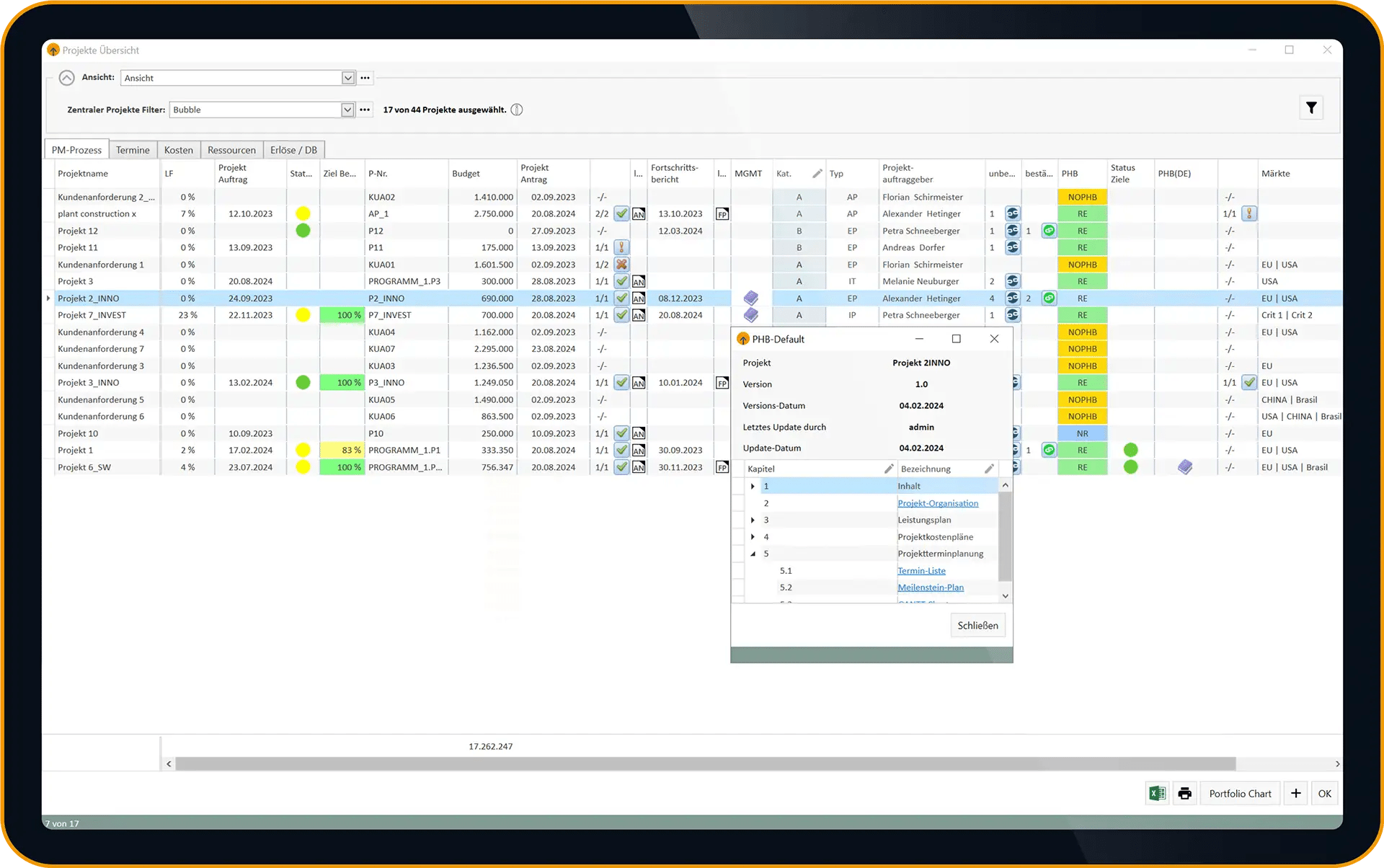
Task: Expand chapter 3 Leistungsplan in PHB tree
Action: click(x=753, y=520)
